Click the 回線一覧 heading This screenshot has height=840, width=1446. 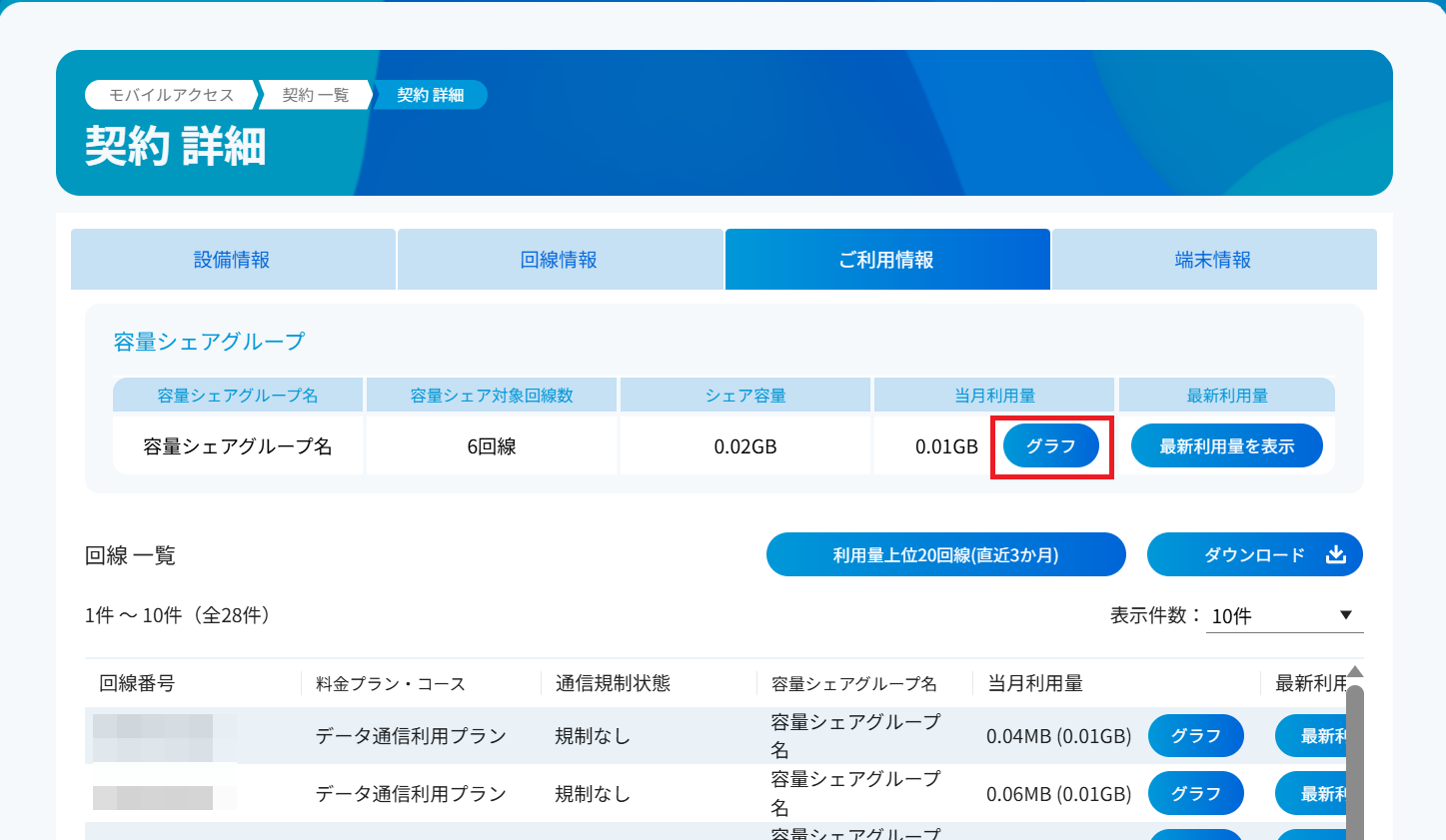(130, 555)
